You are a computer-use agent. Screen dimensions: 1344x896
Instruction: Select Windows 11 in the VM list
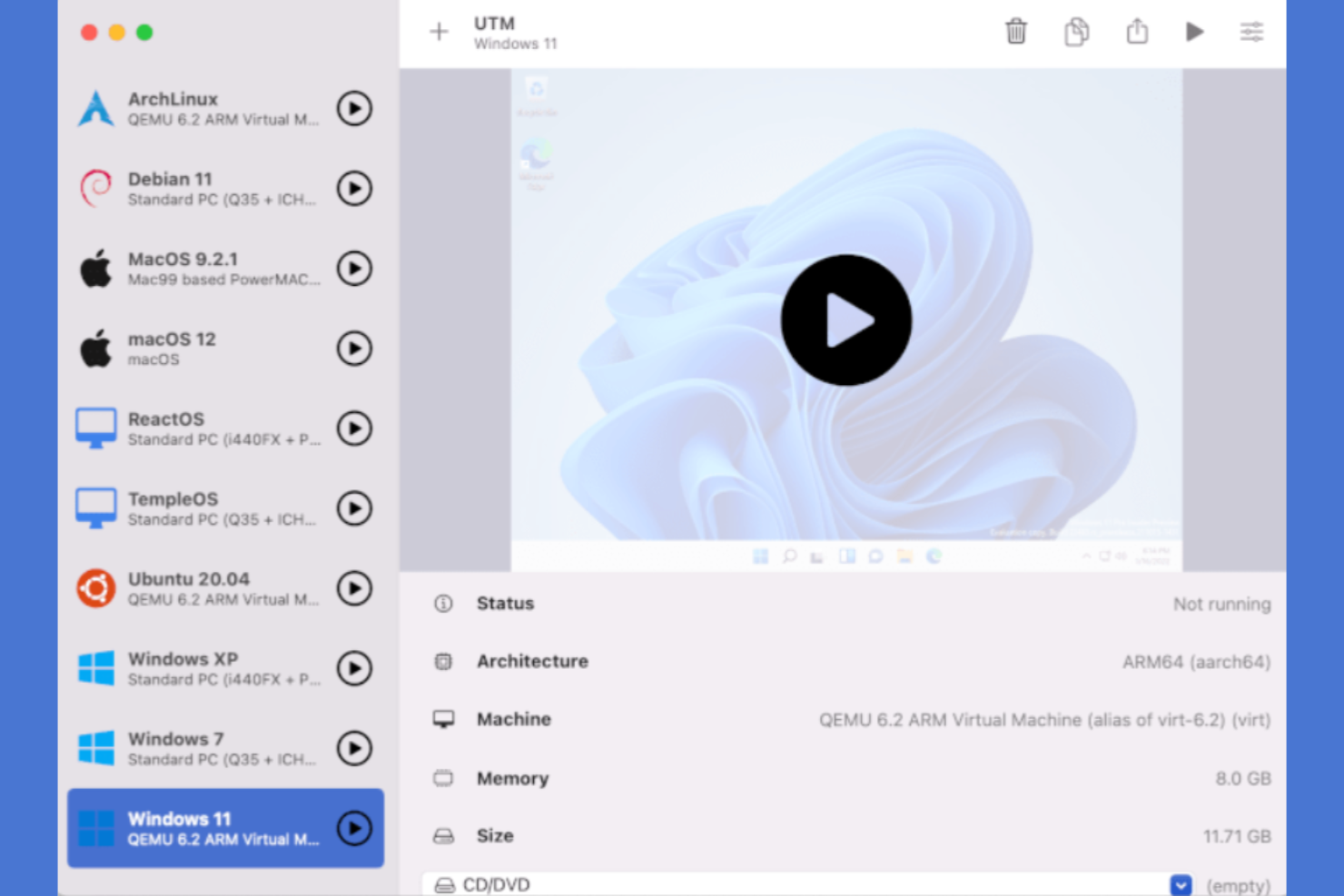point(225,827)
